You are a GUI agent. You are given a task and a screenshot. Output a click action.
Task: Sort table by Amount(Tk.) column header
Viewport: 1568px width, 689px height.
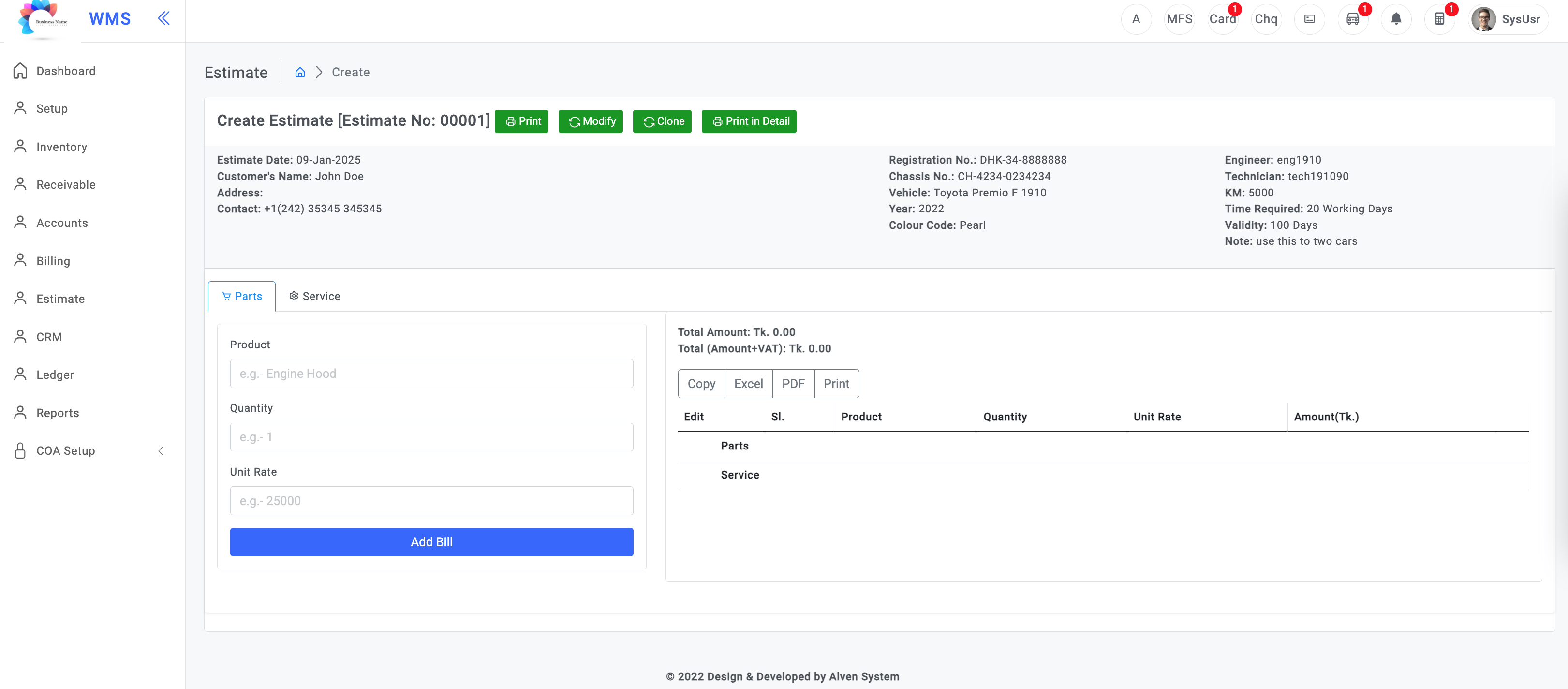(x=1391, y=417)
